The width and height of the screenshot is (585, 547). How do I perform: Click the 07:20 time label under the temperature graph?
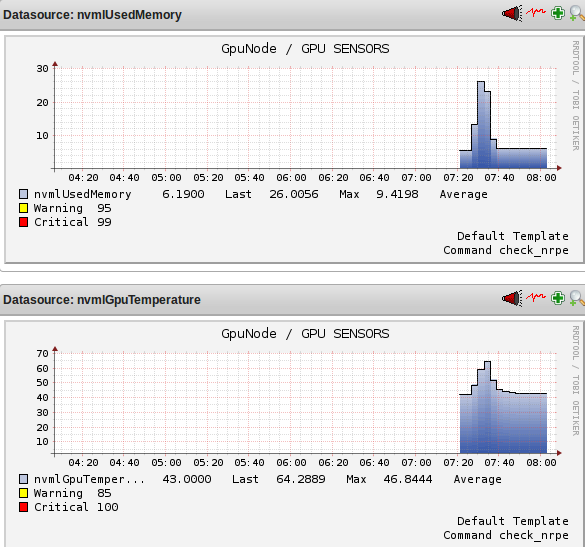click(x=458, y=463)
